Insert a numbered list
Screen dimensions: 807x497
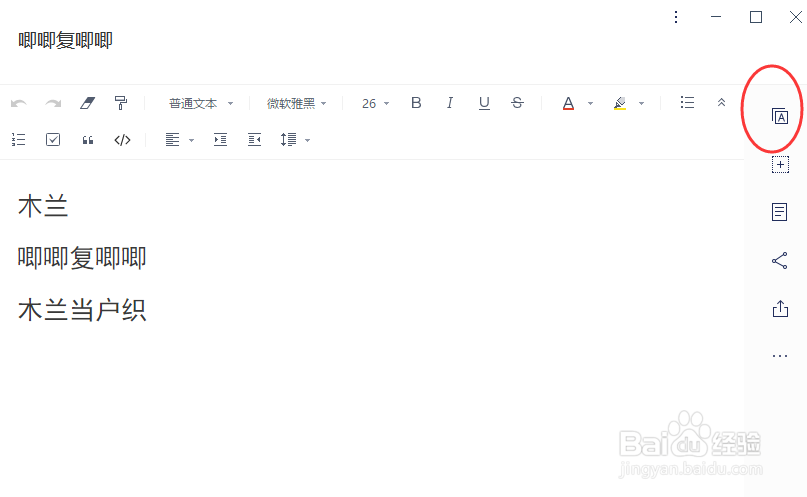(19, 139)
